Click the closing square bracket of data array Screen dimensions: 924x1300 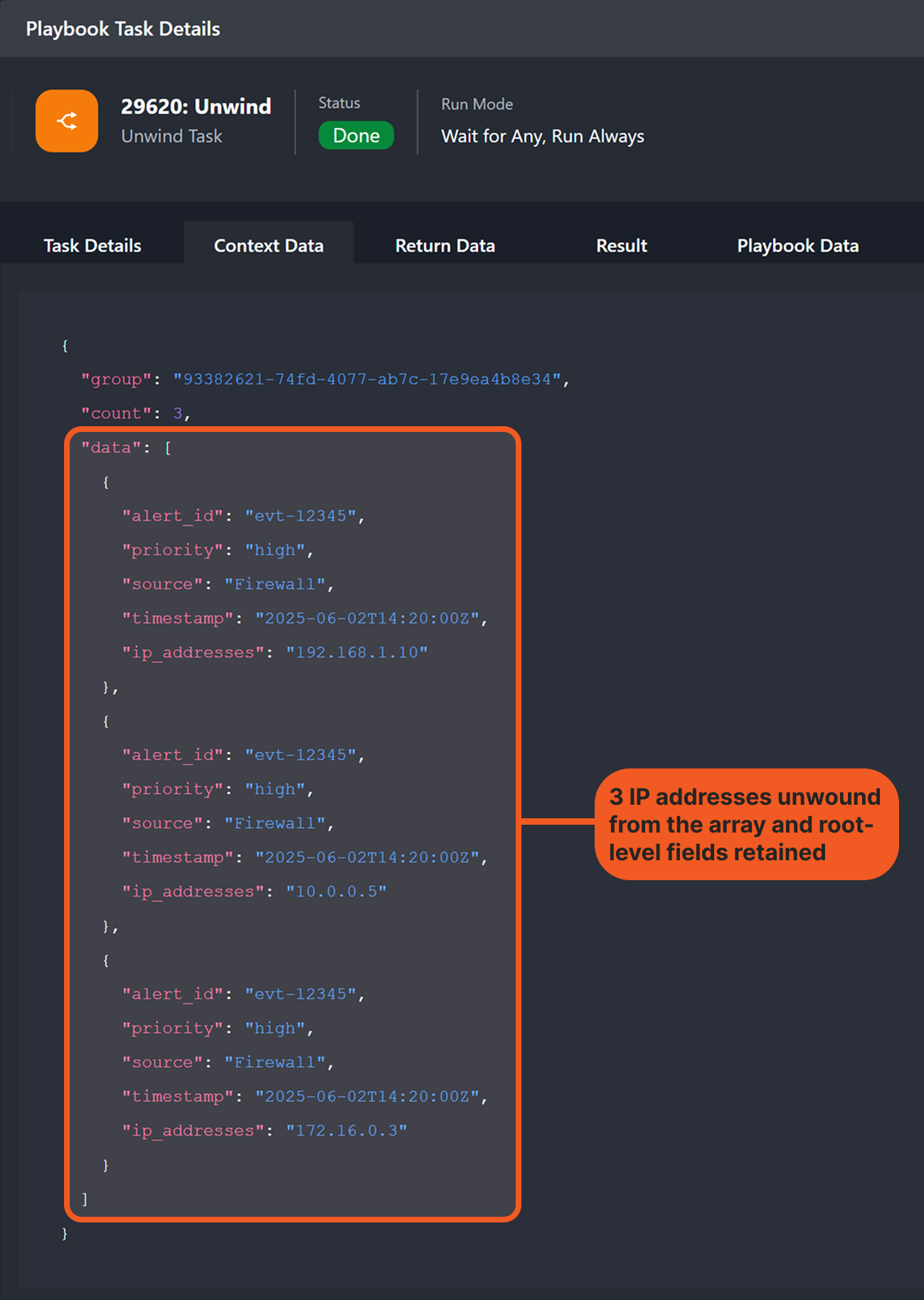point(85,1199)
